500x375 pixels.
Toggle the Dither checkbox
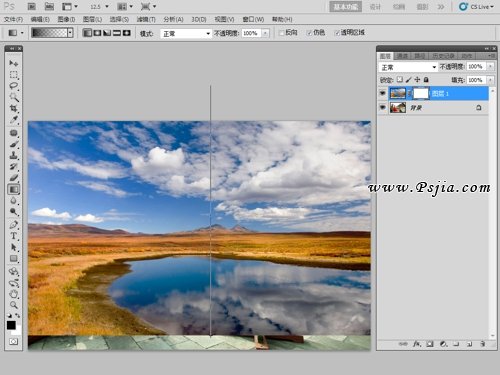(309, 33)
